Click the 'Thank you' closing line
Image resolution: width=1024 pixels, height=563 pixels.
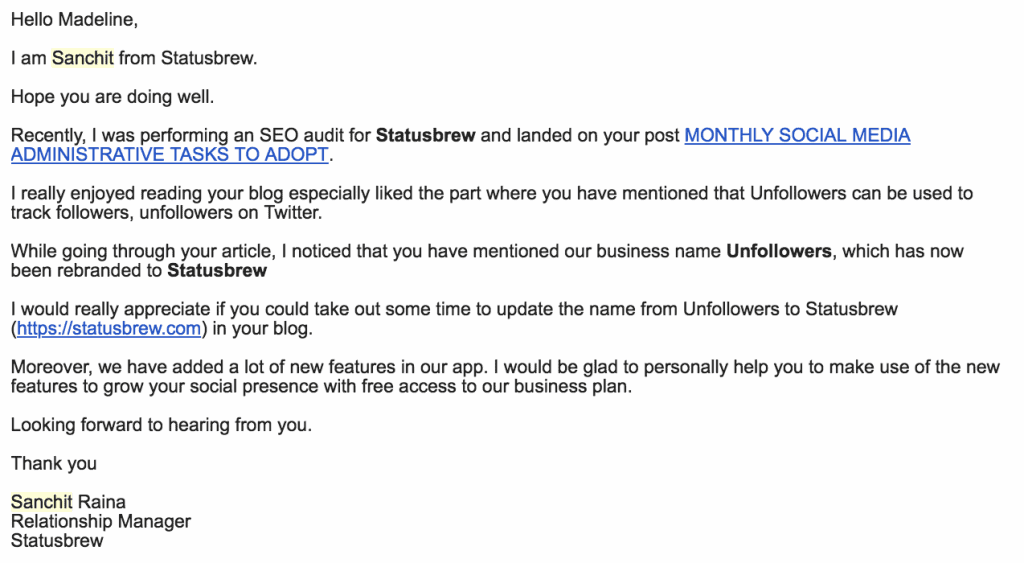tap(54, 463)
